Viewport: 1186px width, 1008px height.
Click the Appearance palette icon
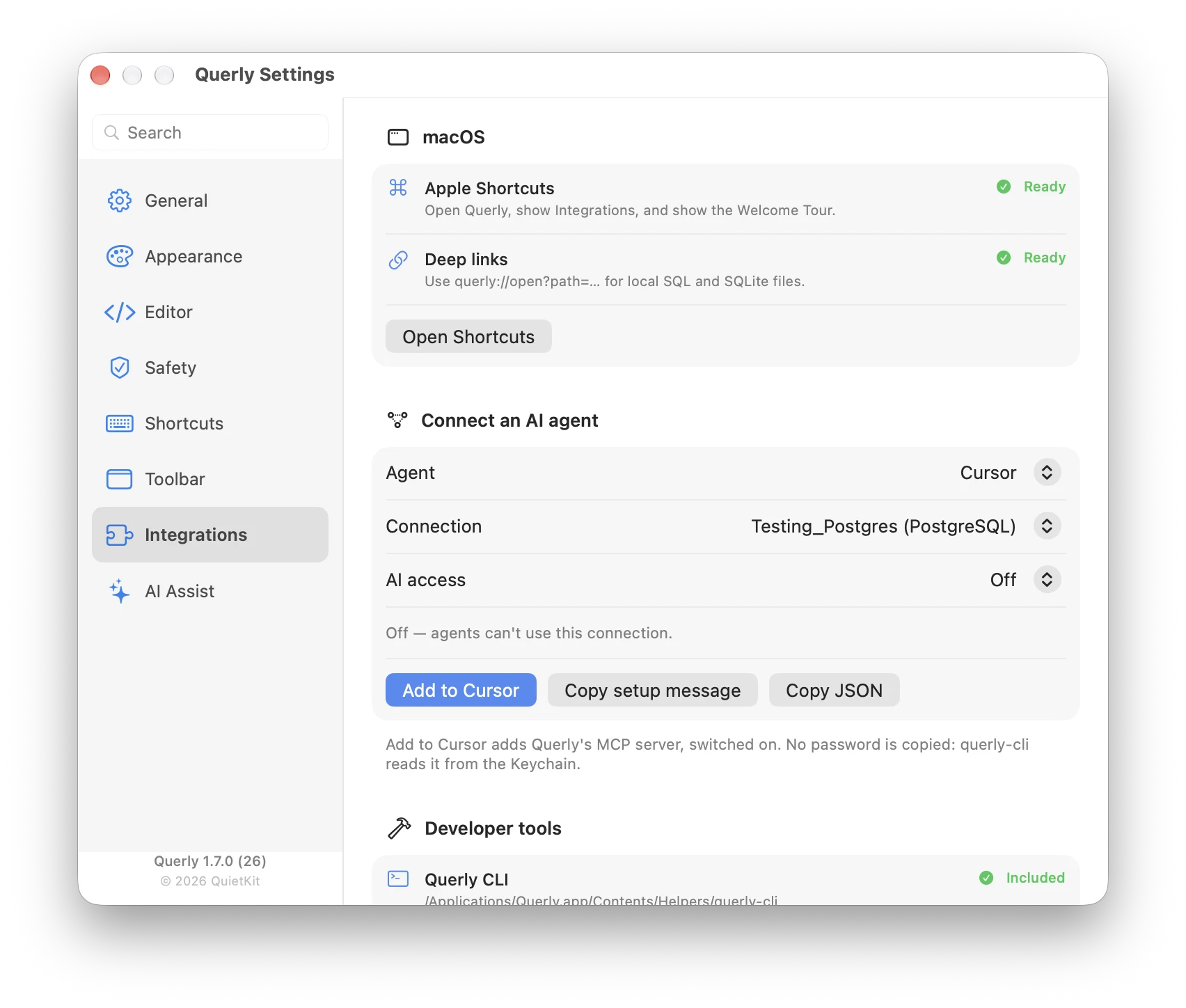119,256
